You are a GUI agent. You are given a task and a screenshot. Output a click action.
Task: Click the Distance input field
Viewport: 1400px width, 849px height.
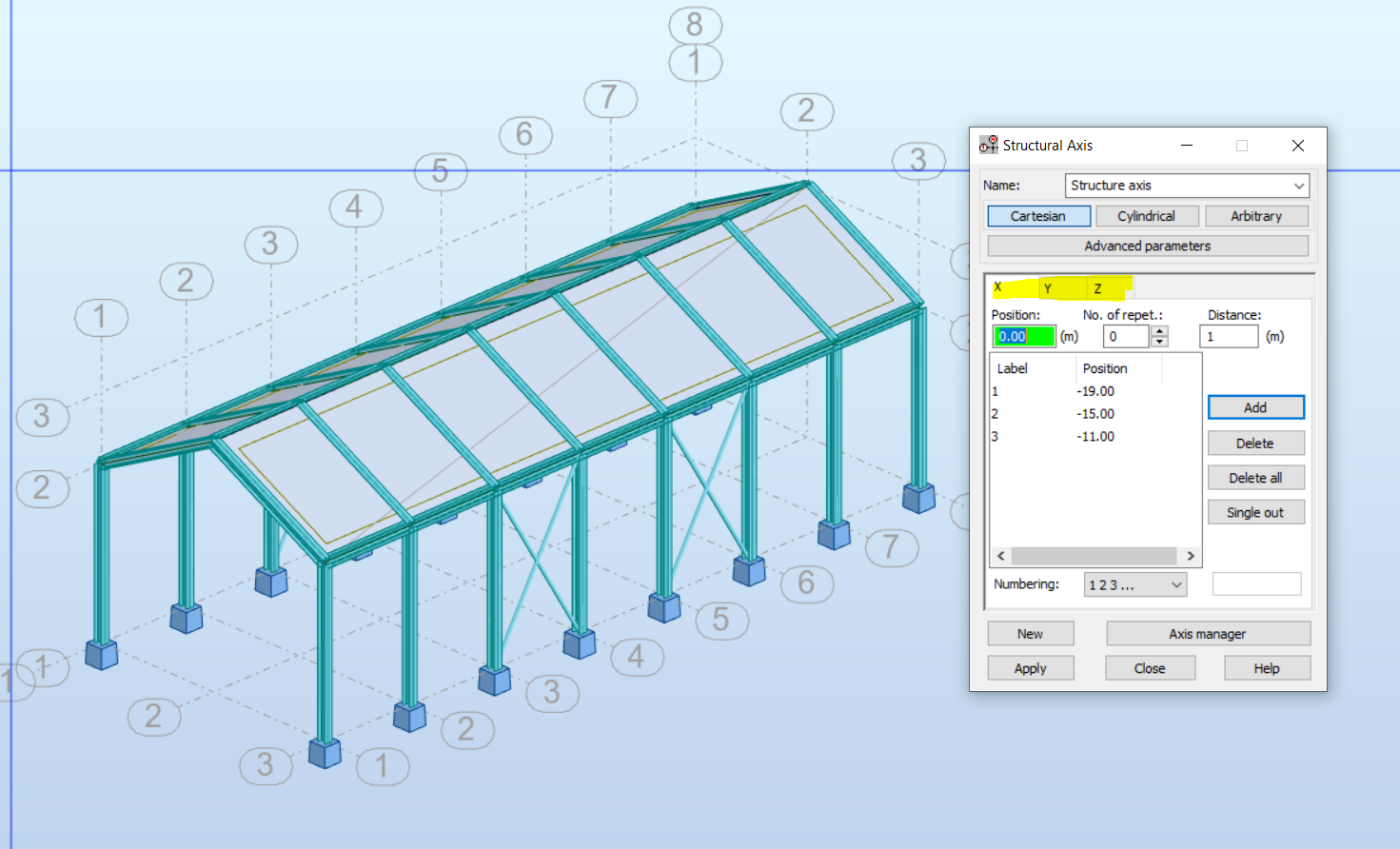(x=1229, y=336)
